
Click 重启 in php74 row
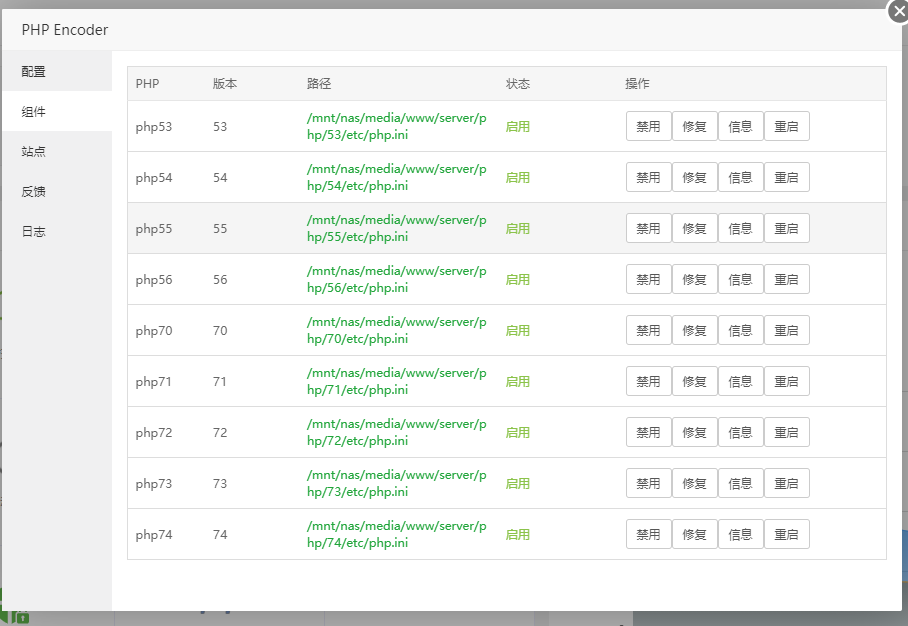coord(786,534)
